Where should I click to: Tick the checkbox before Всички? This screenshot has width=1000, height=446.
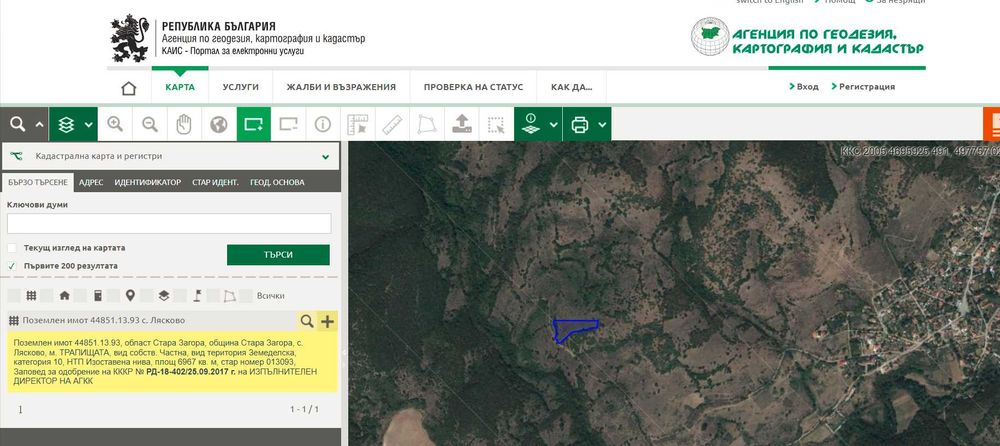(x=246, y=296)
